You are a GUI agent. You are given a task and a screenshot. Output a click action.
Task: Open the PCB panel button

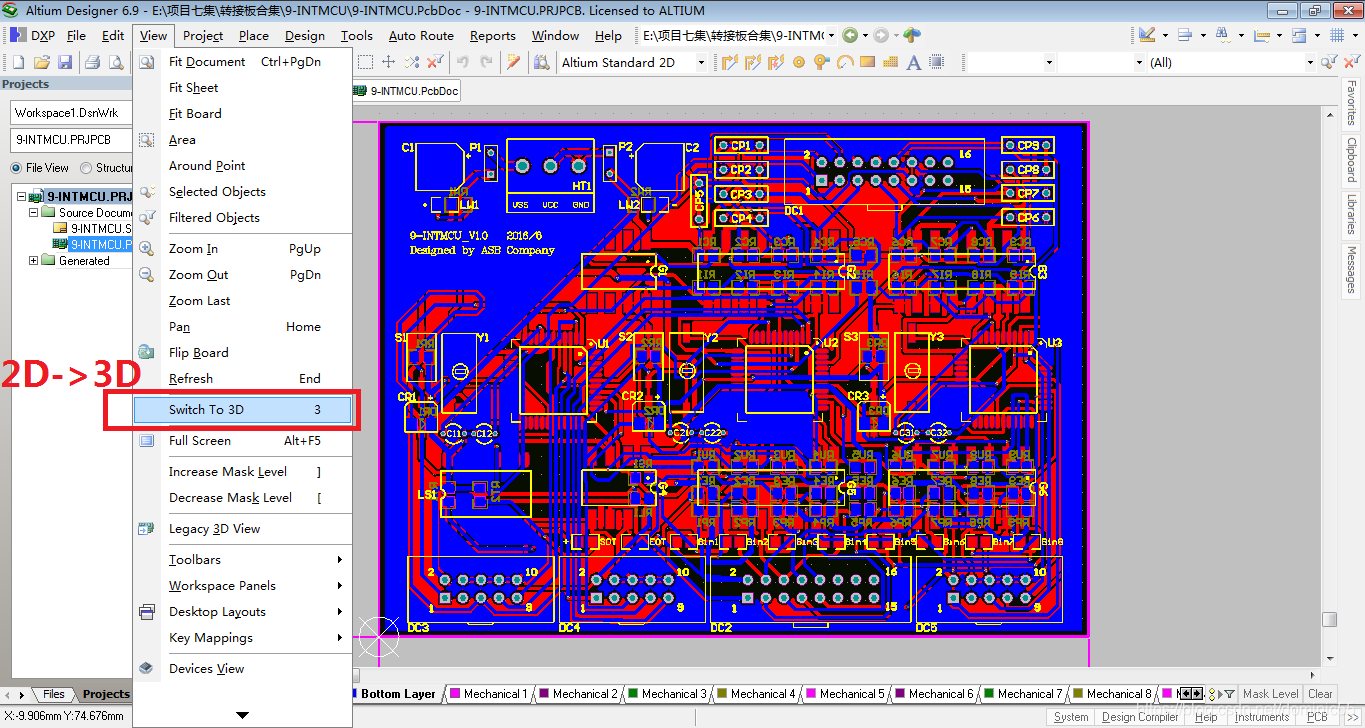pyautogui.click(x=1317, y=717)
